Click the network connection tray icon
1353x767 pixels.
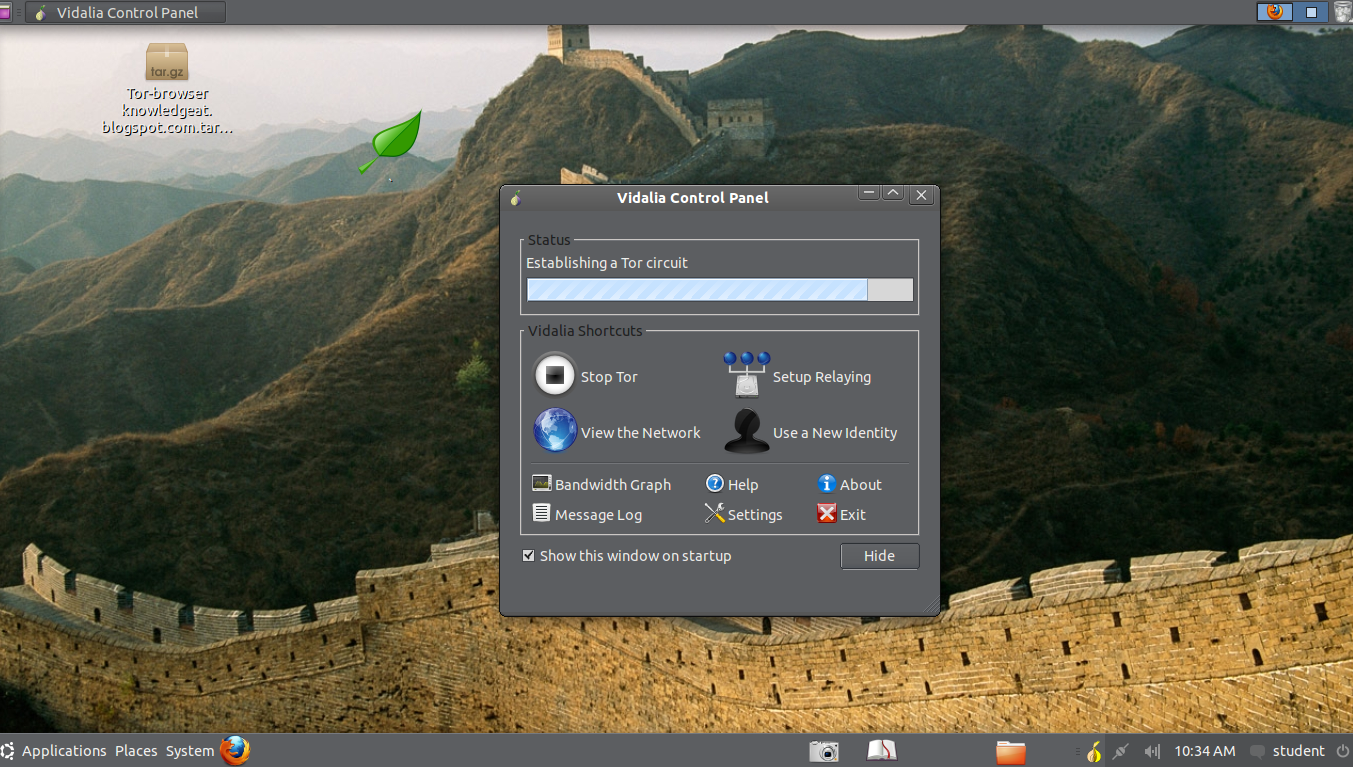pyautogui.click(x=1121, y=751)
